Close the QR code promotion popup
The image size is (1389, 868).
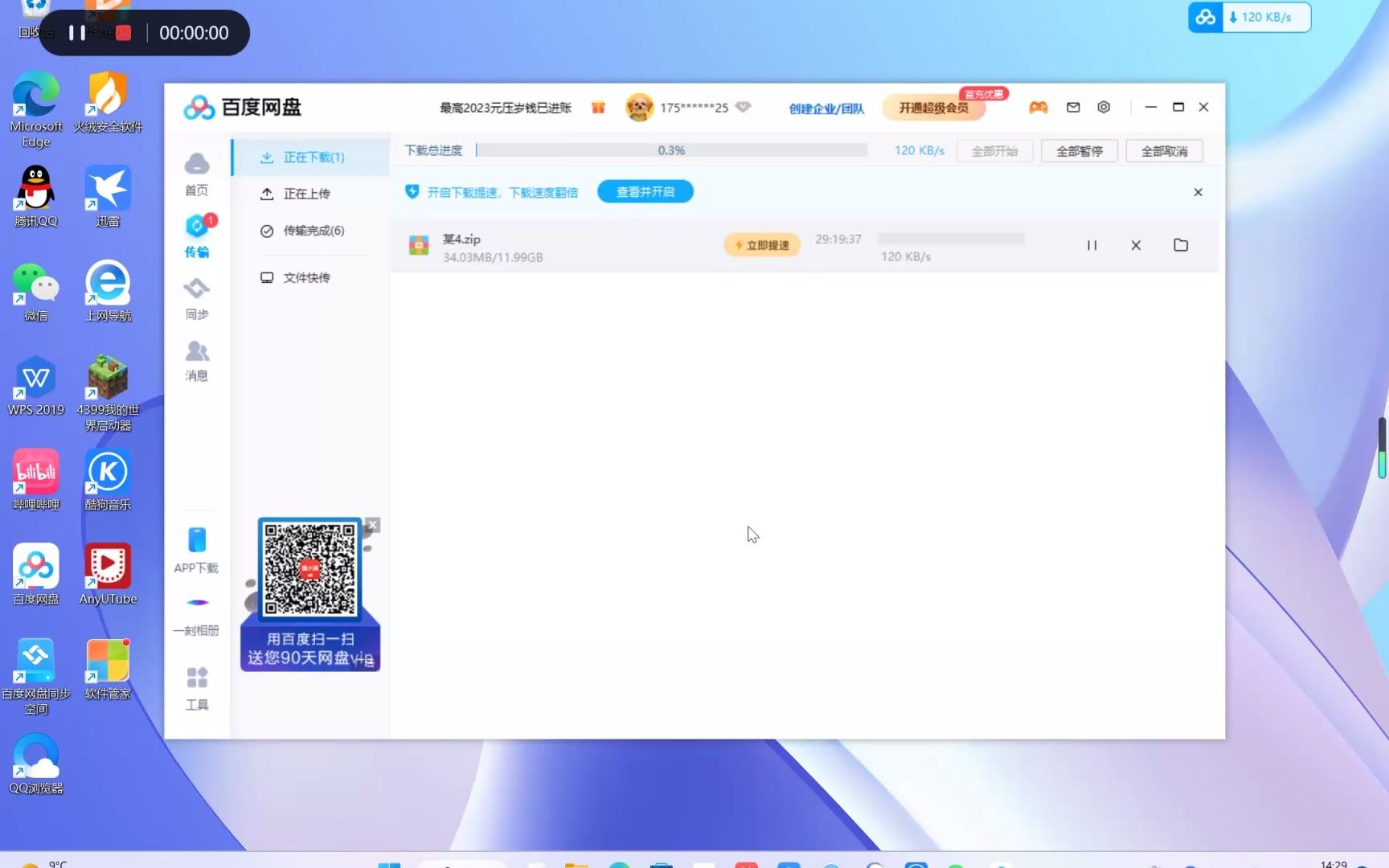[372, 525]
